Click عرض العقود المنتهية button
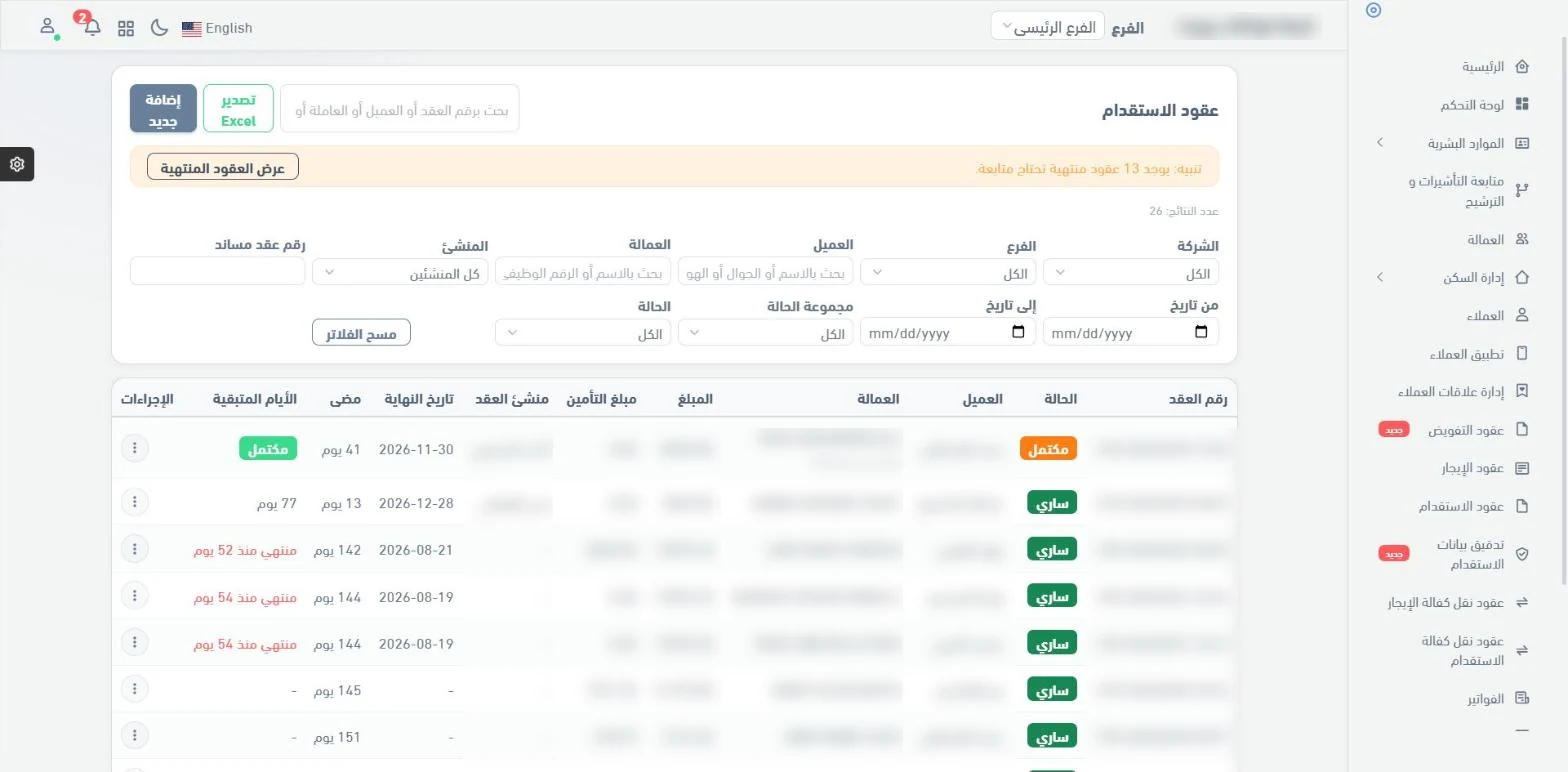This screenshot has height=772, width=1568. 223,167
